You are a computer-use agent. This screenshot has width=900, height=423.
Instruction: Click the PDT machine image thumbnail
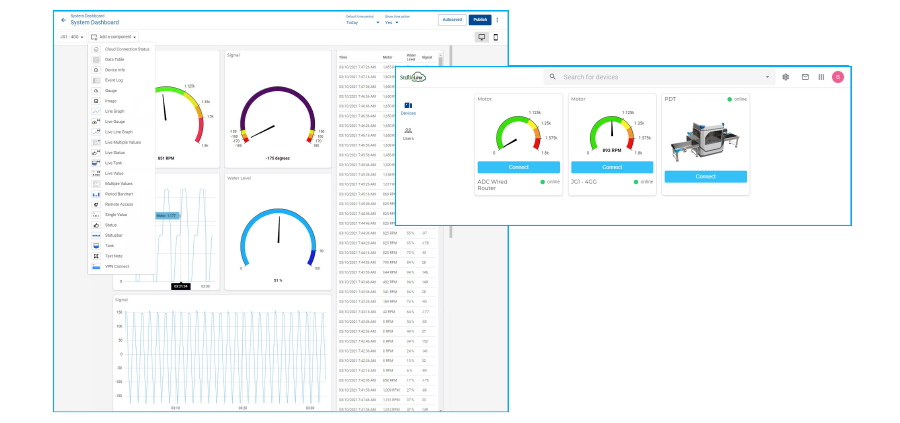coord(705,141)
